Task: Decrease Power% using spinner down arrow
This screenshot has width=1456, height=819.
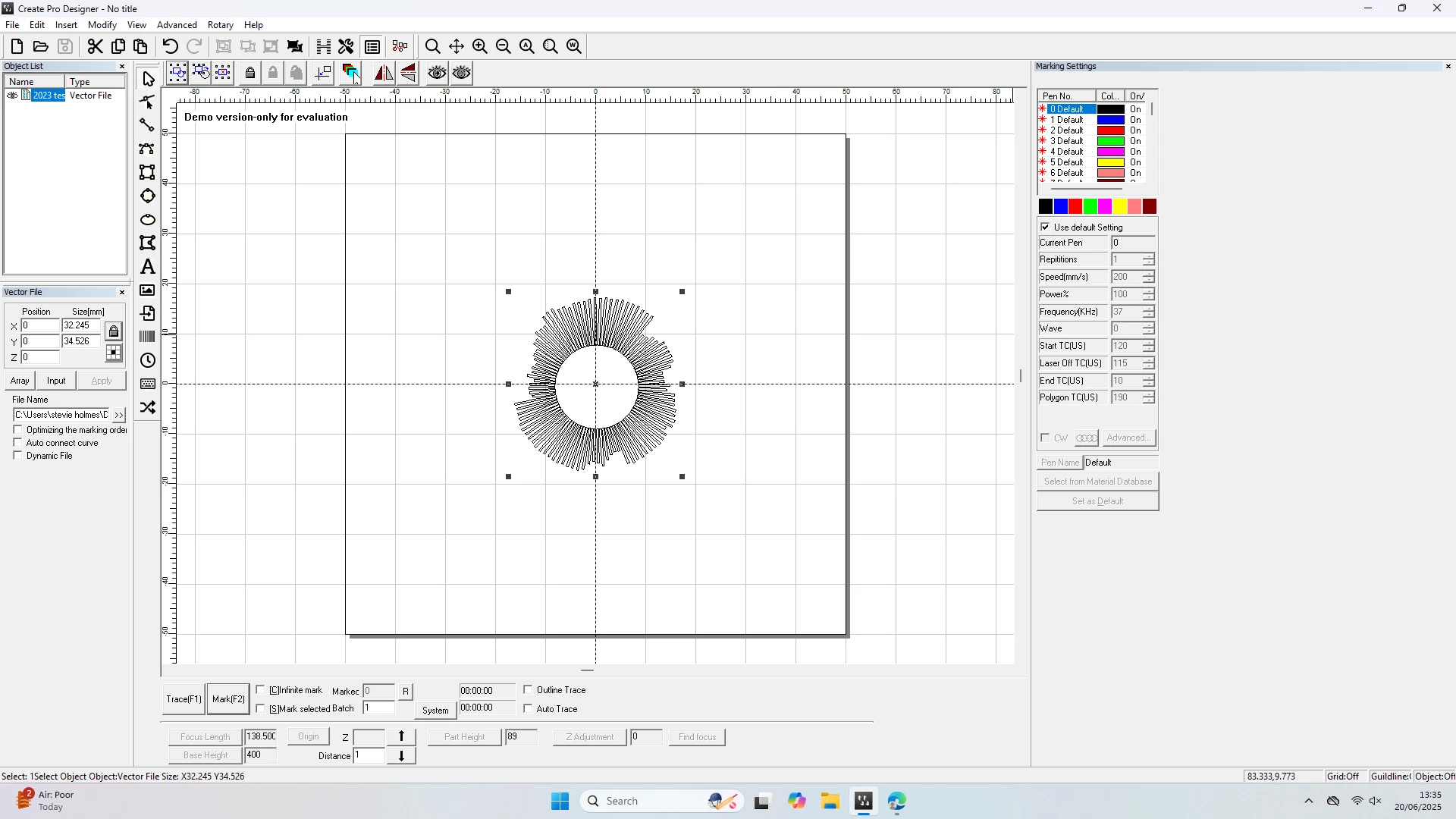Action: [x=1149, y=298]
